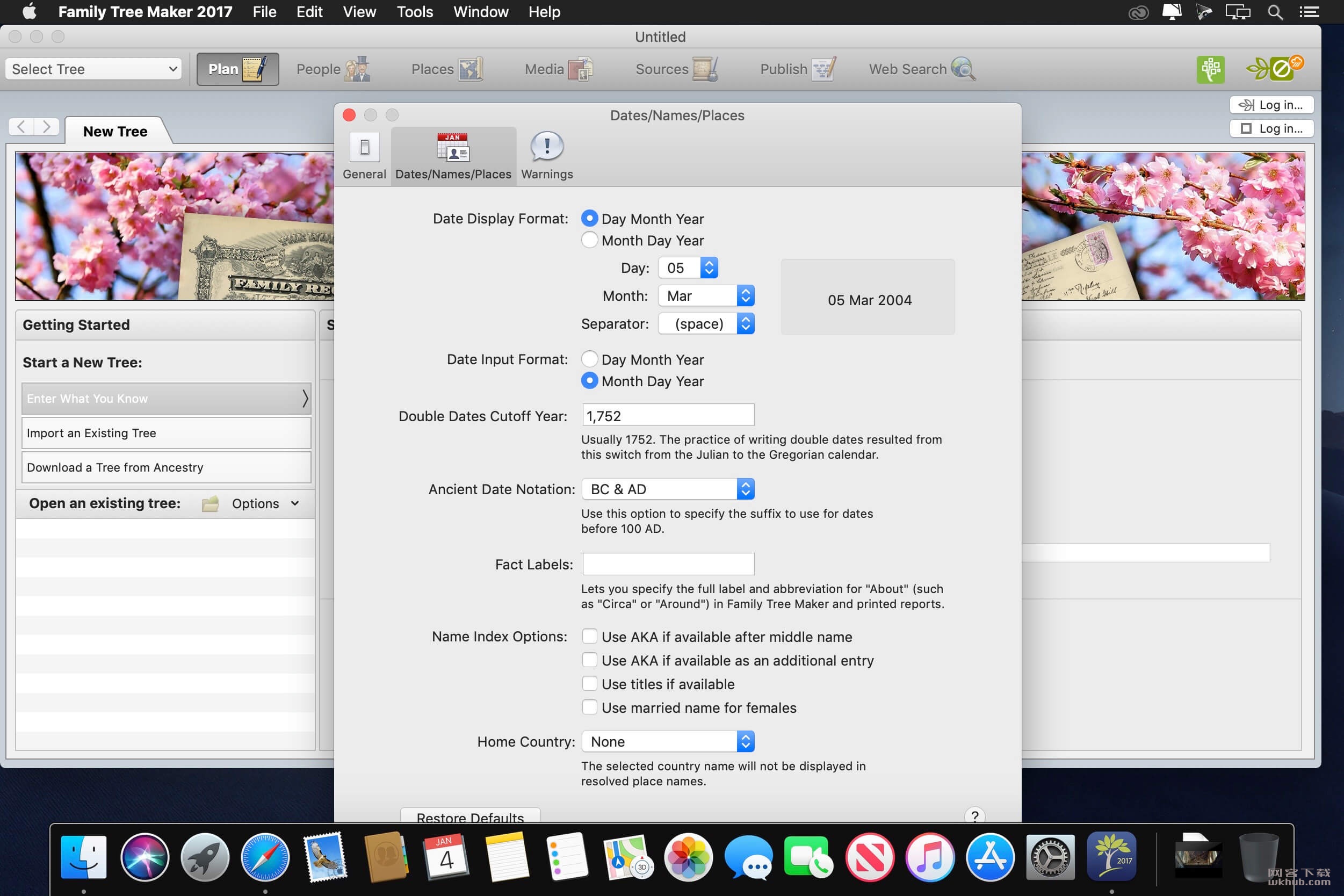Select Day Month Year input format
Viewport: 1344px width, 896px height.
(x=589, y=359)
